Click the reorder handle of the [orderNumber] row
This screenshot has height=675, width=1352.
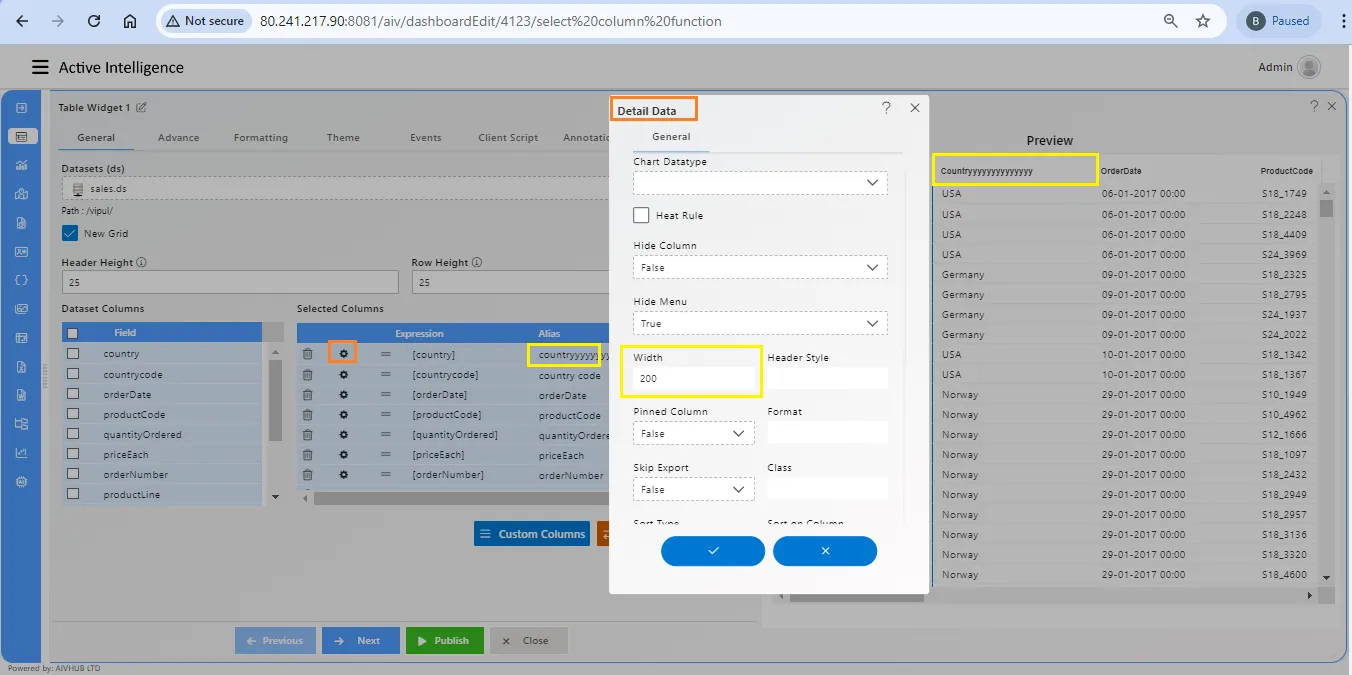[385, 474]
